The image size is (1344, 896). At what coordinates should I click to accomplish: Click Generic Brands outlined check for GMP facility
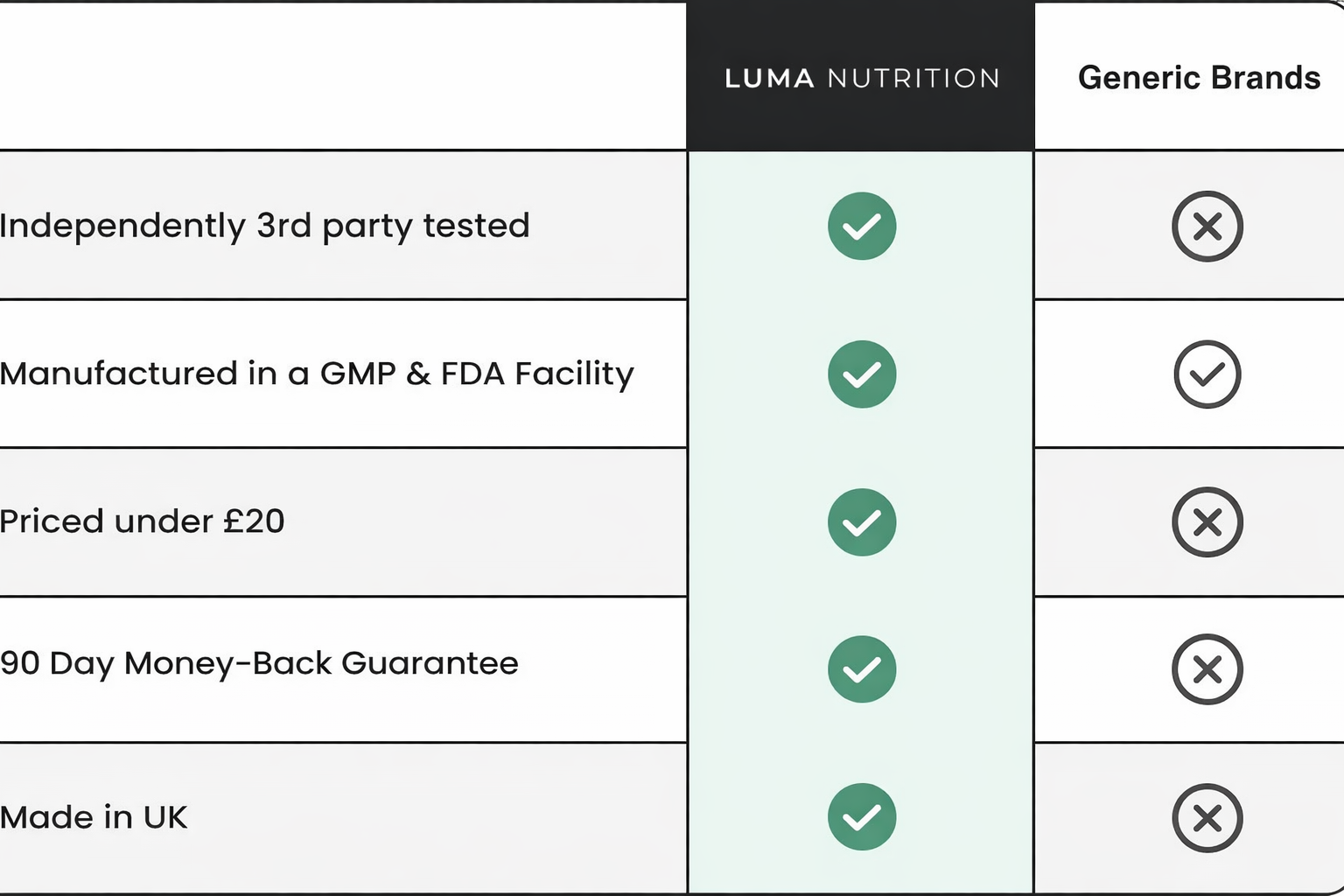[1207, 374]
